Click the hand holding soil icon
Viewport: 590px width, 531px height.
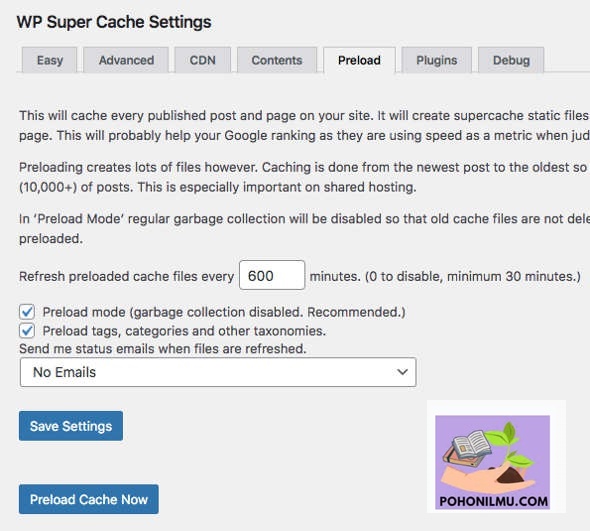pyautogui.click(x=489, y=478)
